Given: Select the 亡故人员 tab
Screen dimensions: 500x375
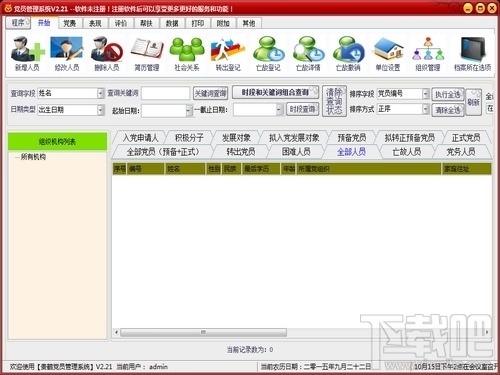Looking at the screenshot, I should coord(407,152).
